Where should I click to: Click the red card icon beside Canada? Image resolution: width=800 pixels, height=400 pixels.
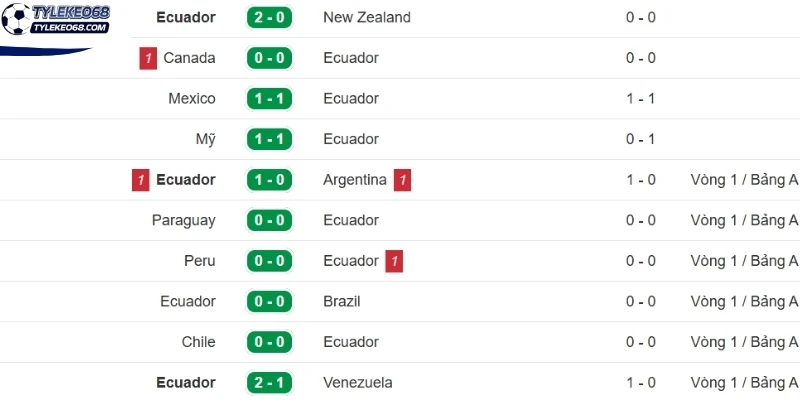pos(148,58)
